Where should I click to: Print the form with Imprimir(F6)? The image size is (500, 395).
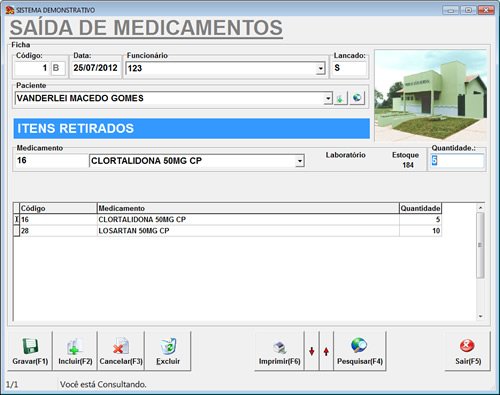pos(279,351)
